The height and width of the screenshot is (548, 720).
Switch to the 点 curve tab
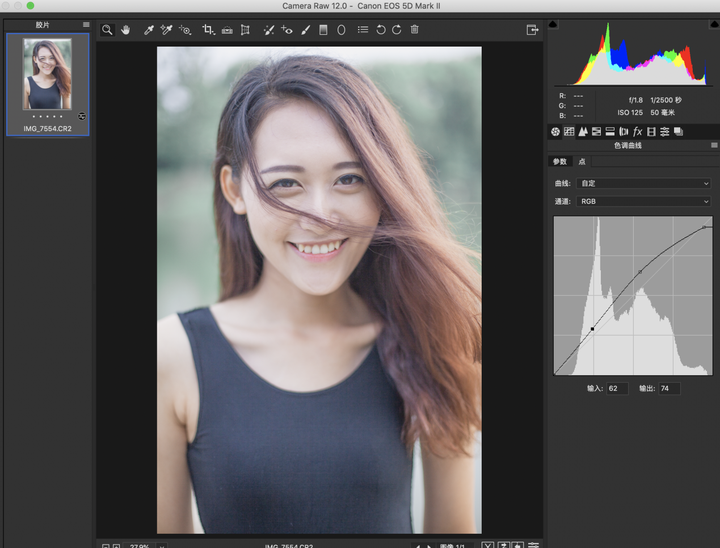582,162
